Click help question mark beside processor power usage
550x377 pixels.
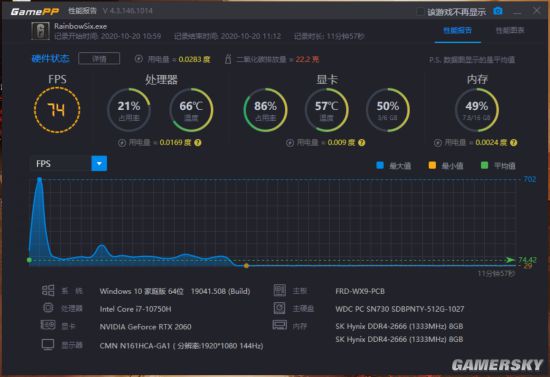click(198, 143)
